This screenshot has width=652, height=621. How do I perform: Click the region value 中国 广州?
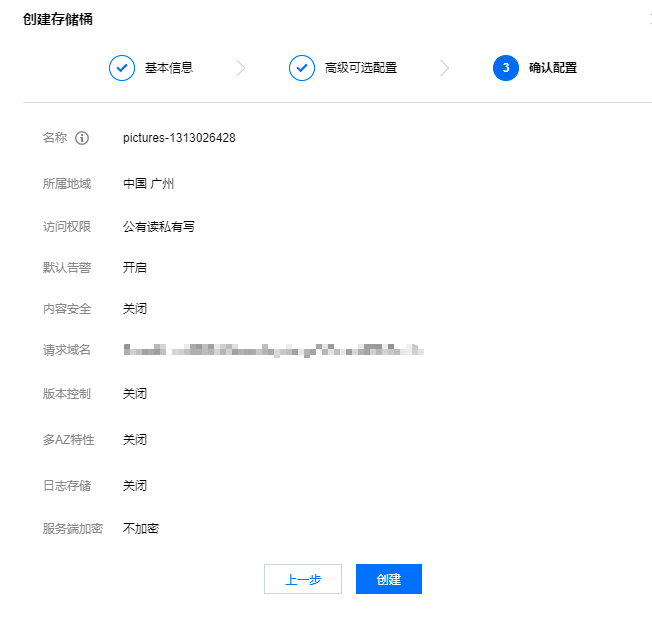[x=149, y=184]
